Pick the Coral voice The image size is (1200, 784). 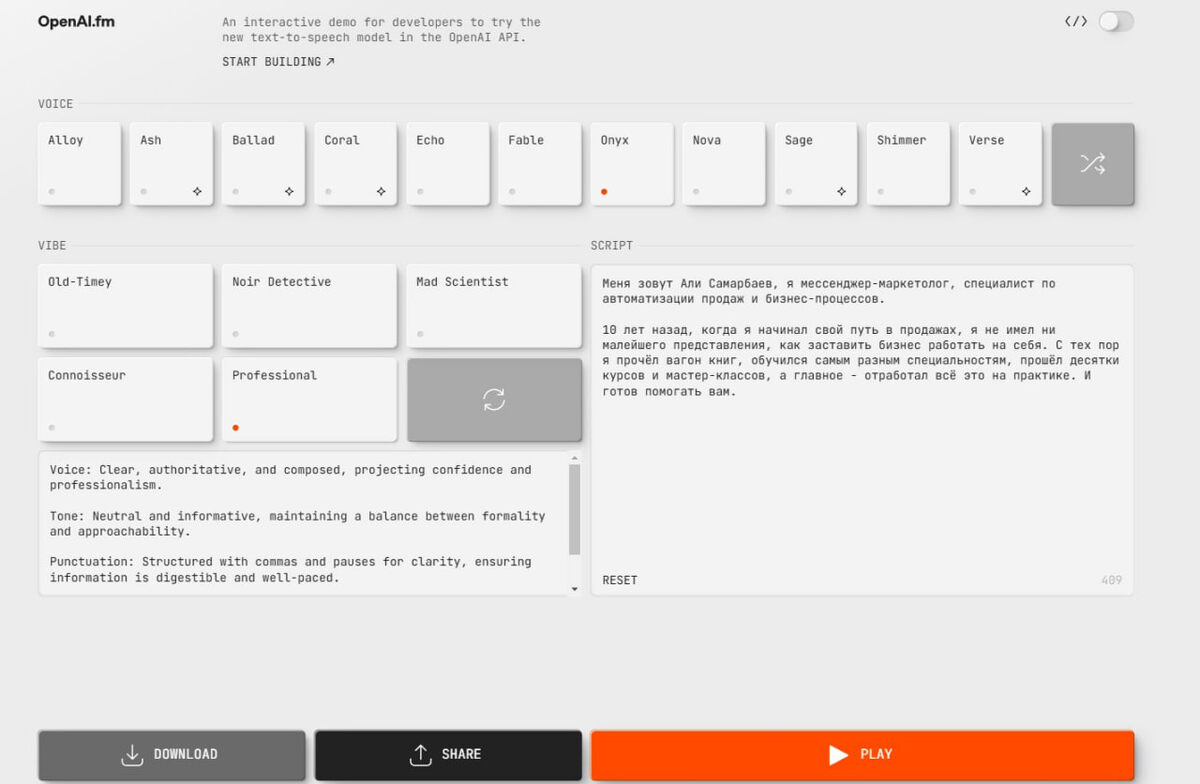tap(355, 164)
